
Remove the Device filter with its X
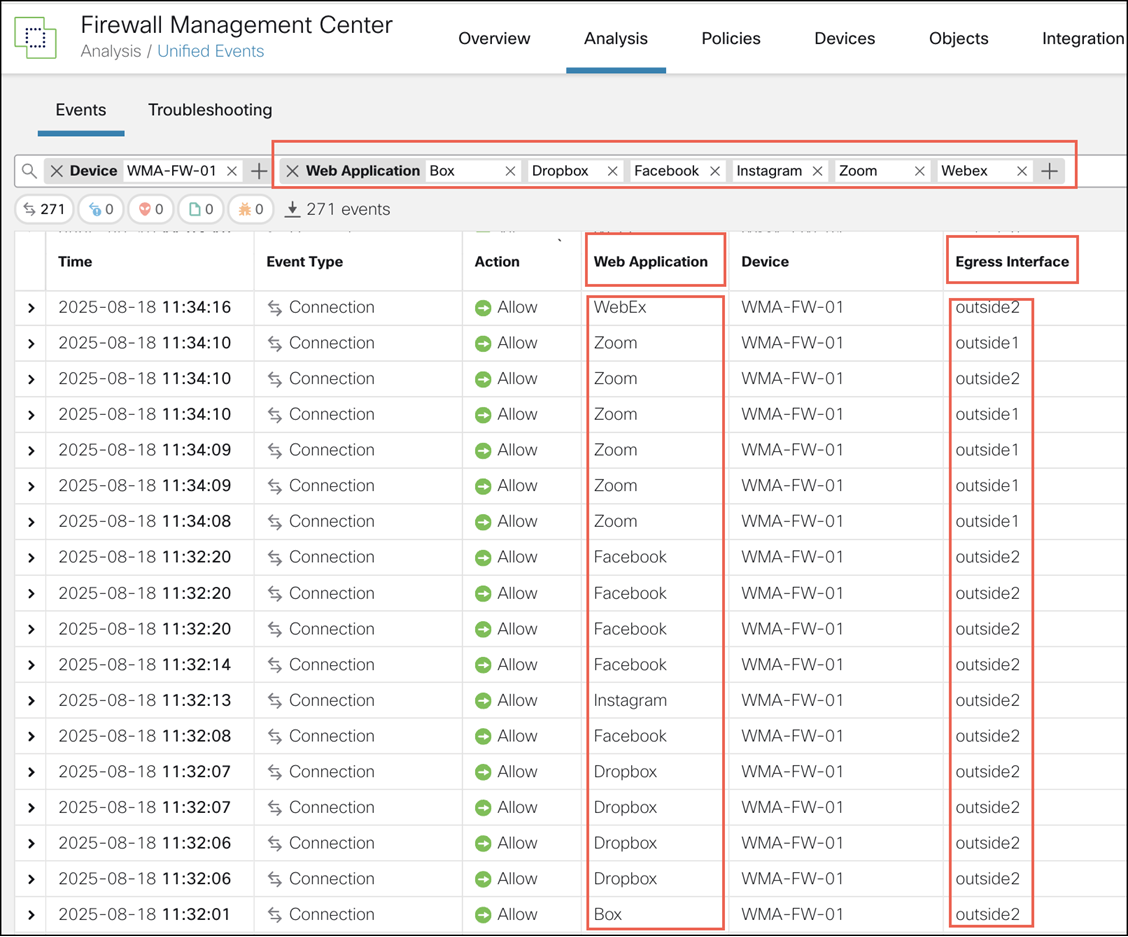click(57, 171)
